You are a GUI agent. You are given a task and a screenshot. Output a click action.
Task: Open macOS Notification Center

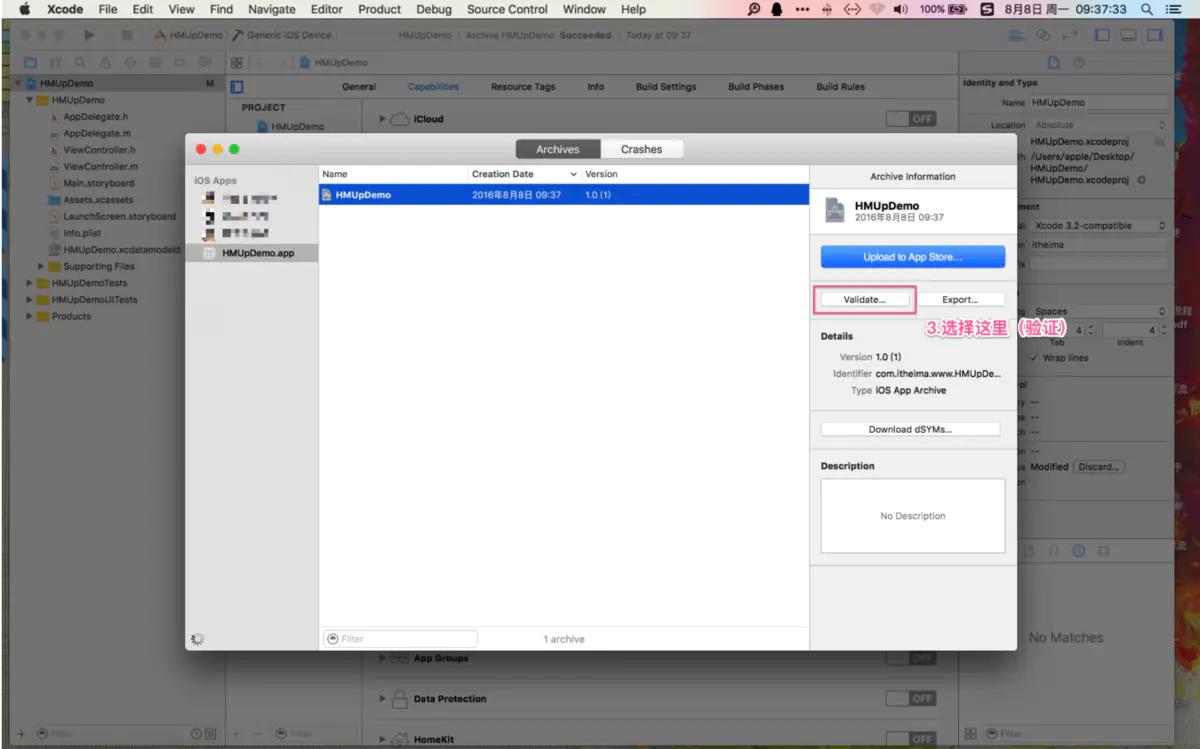1174,9
